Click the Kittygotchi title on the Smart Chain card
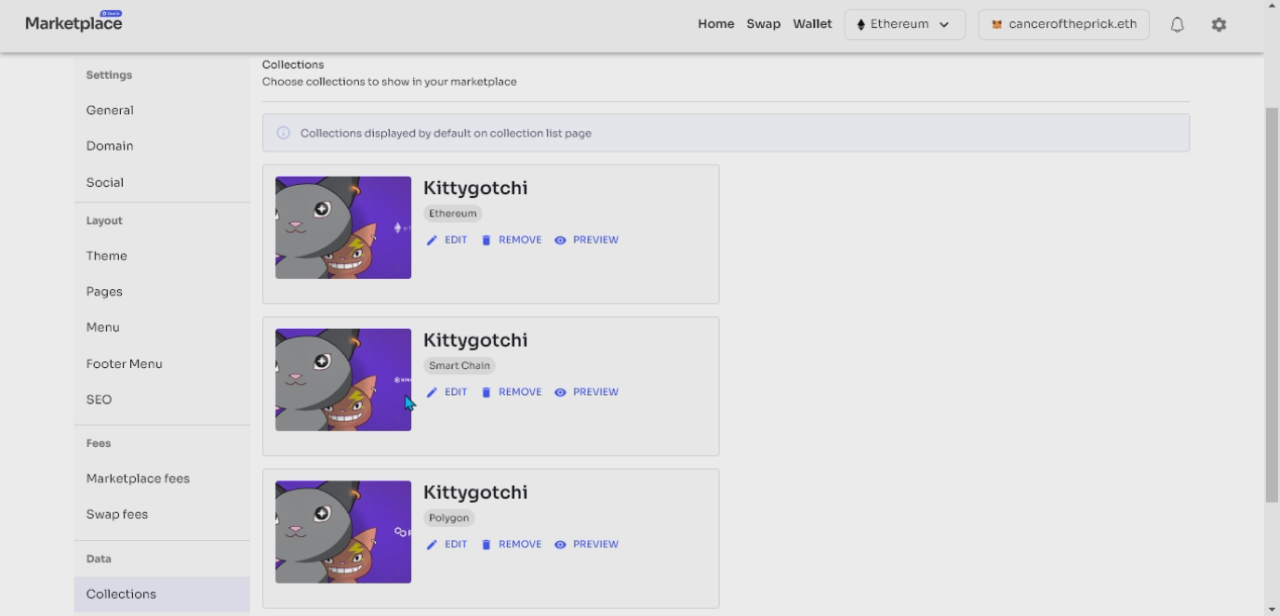This screenshot has height=616, width=1280. coord(475,340)
